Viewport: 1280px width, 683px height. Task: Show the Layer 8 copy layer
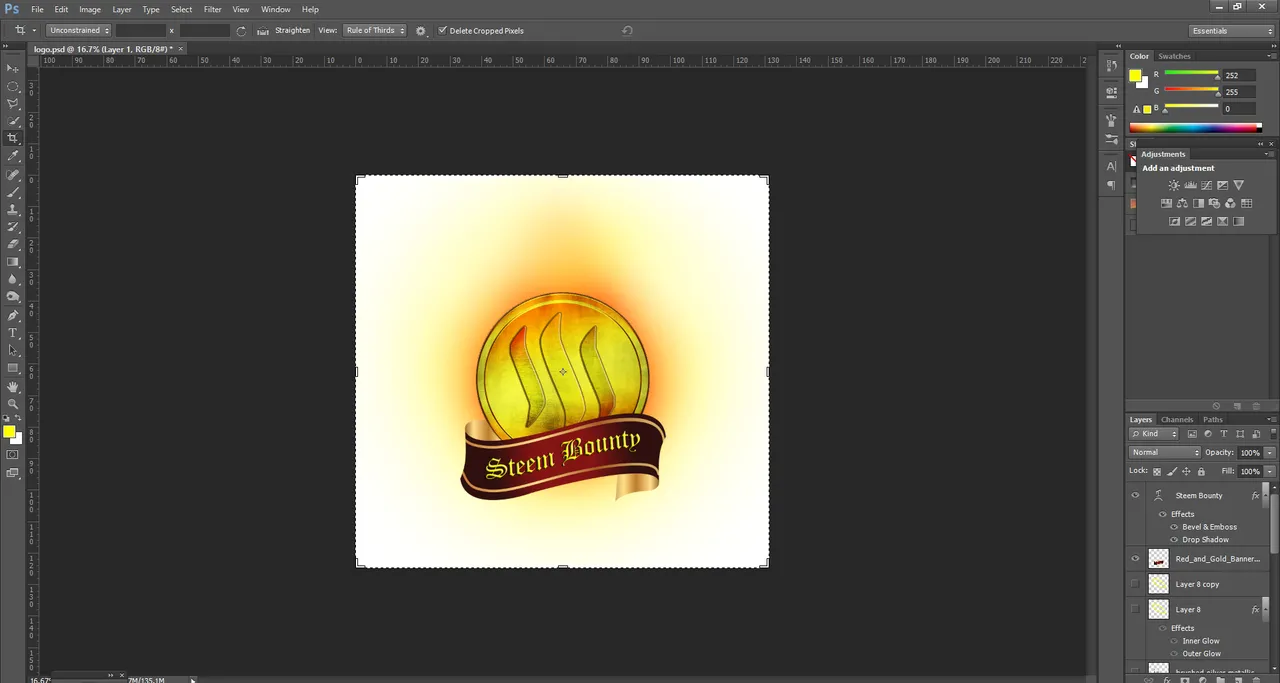tap(1135, 583)
